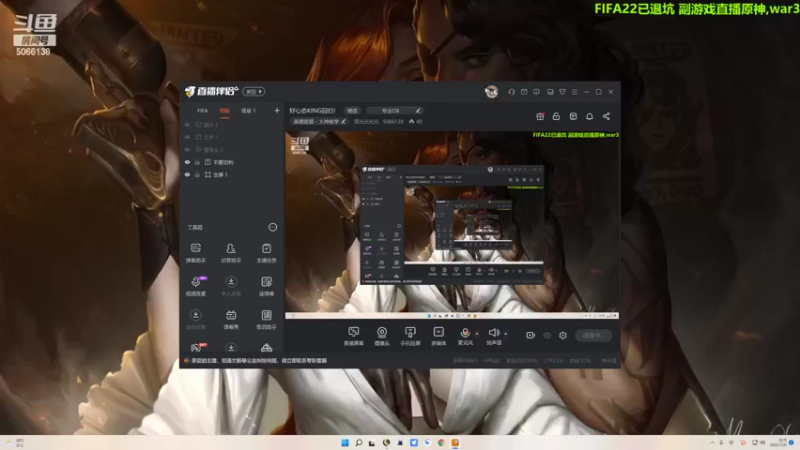Screen dimensions: 800x450
Task: Toggle visibility of the 不要动我 source
Action: (187, 162)
